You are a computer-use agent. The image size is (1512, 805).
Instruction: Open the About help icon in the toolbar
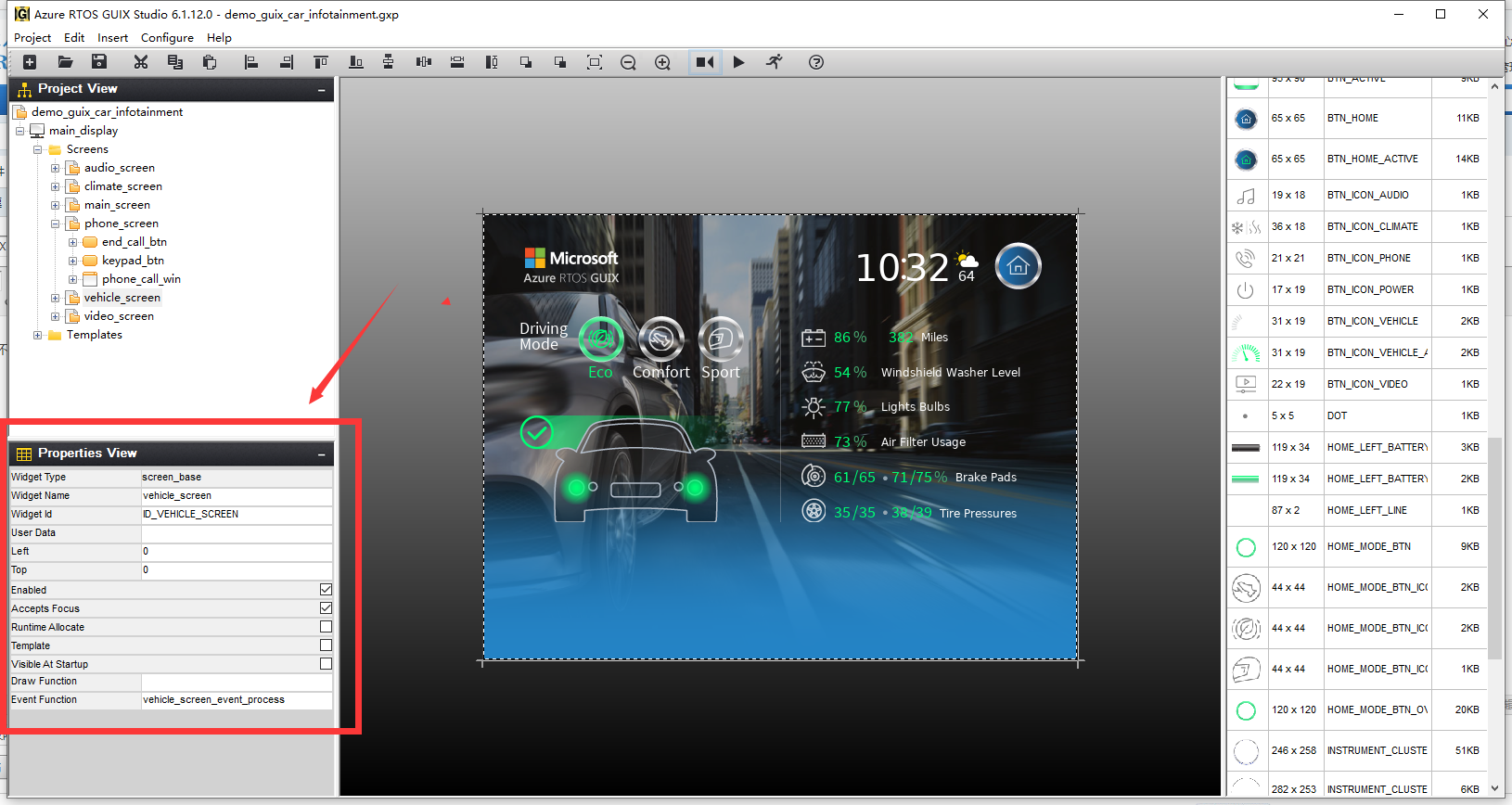point(816,62)
